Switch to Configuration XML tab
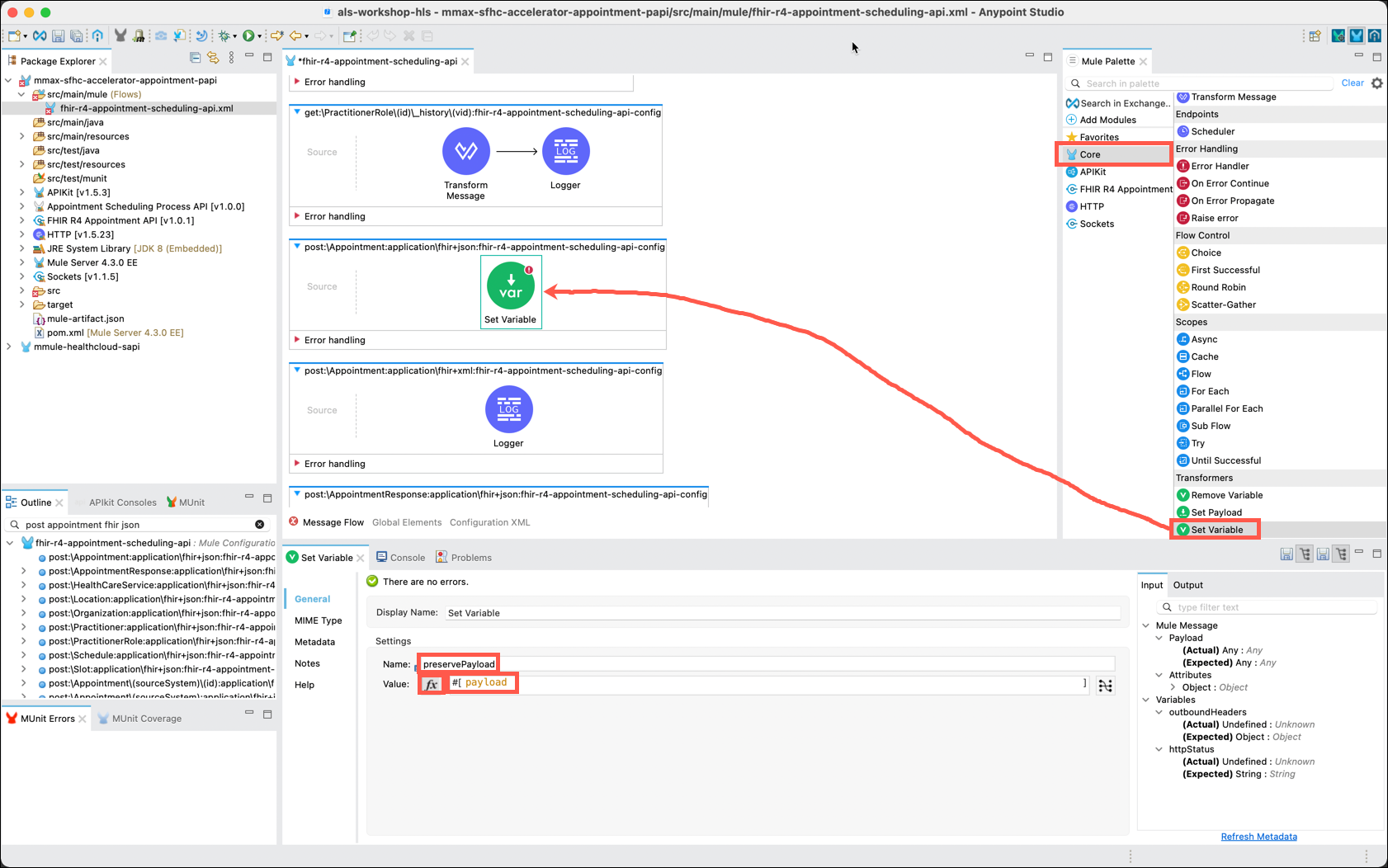The image size is (1388, 868). (x=490, y=522)
